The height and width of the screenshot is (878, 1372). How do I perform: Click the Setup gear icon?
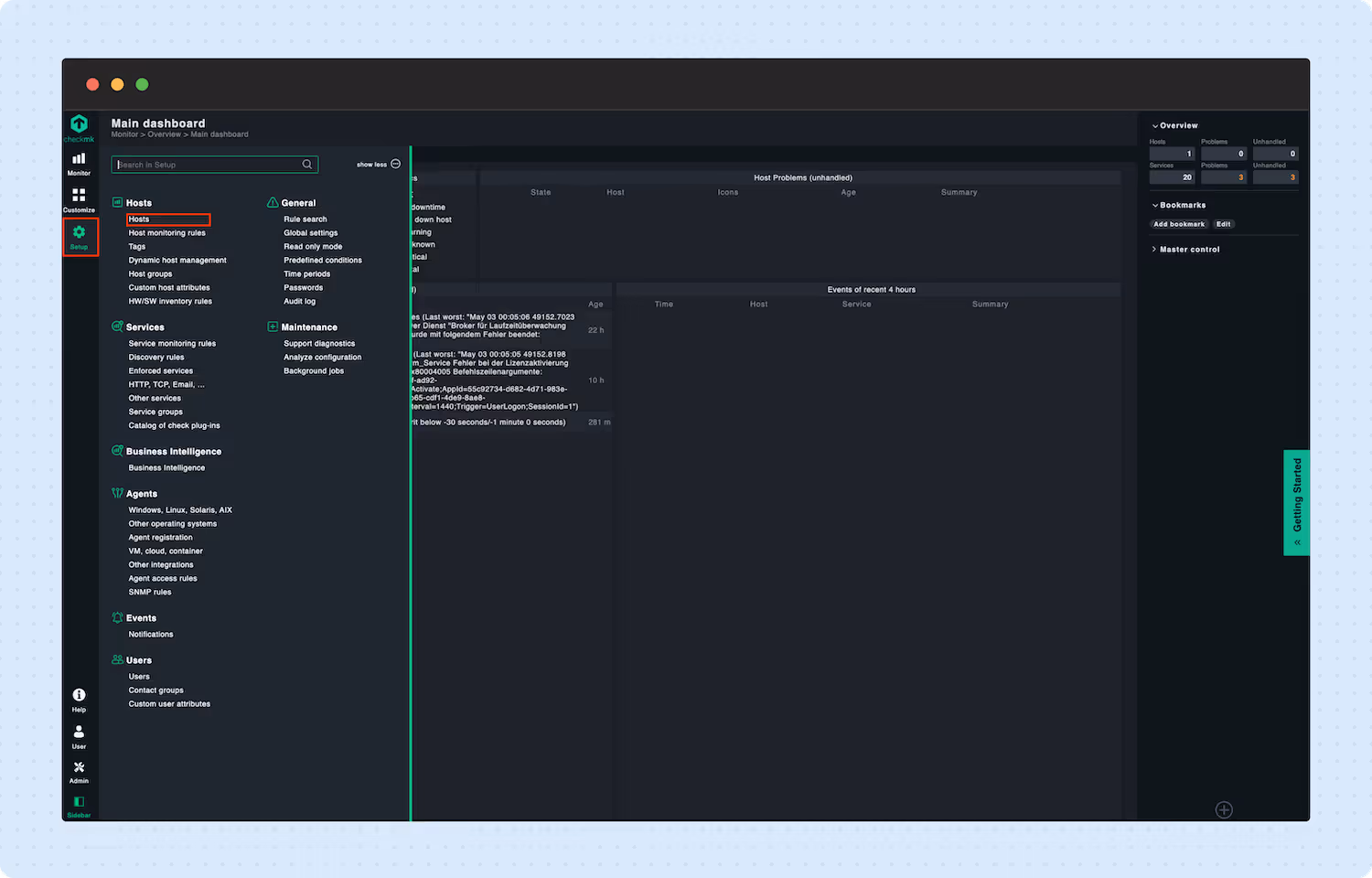coord(79,233)
